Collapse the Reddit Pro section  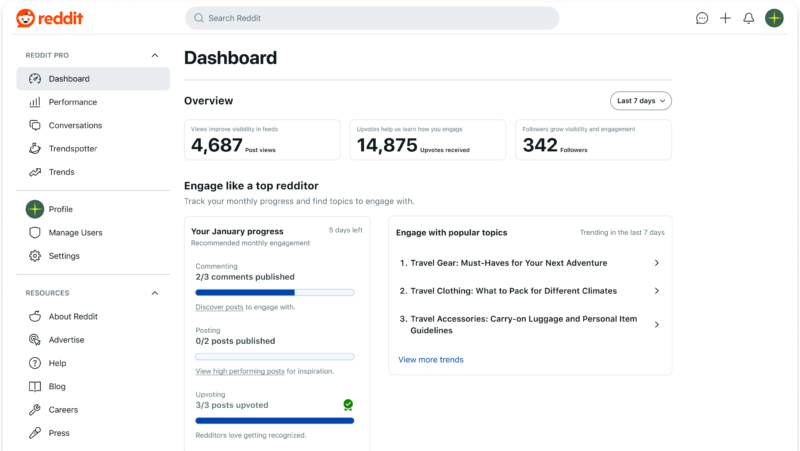click(155, 55)
